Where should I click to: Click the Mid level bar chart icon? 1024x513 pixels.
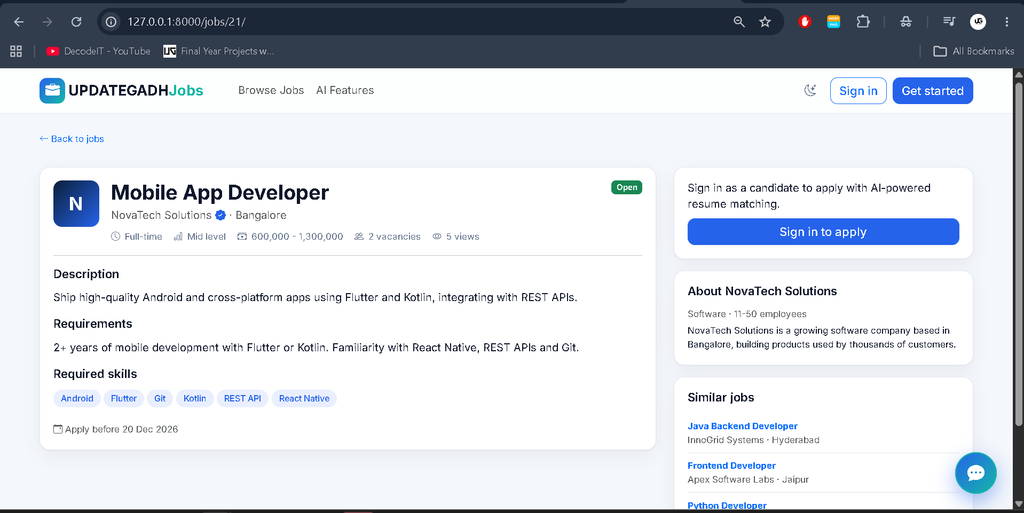[178, 236]
